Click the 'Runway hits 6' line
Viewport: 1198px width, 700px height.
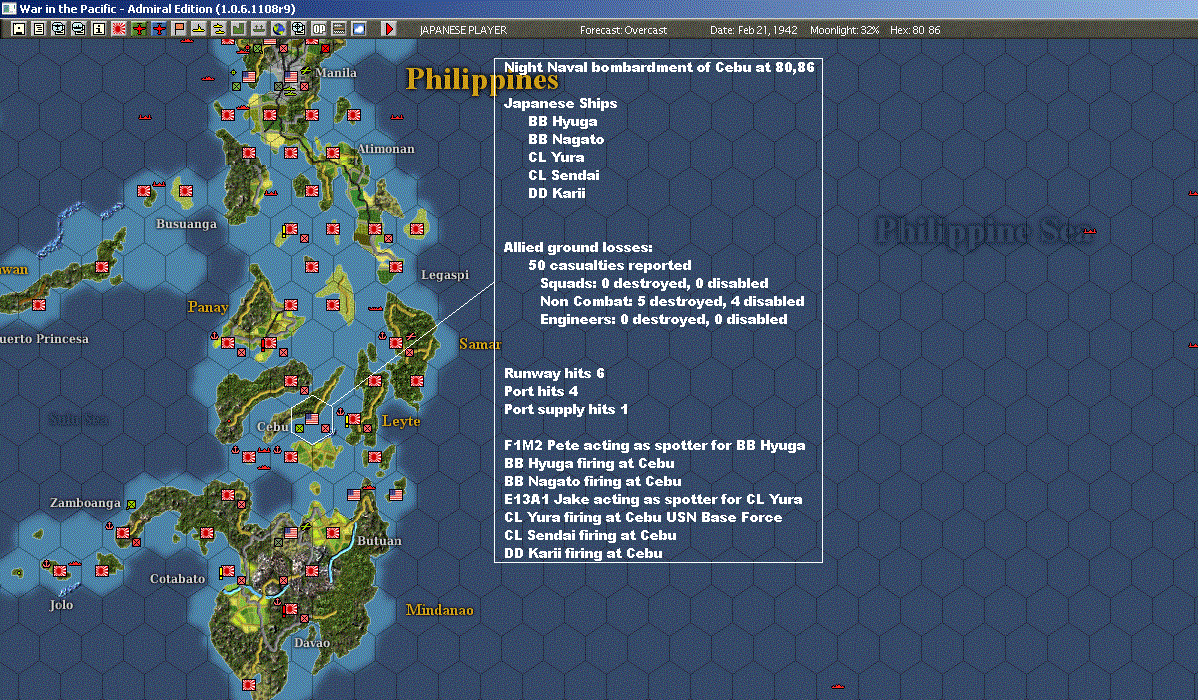point(554,373)
